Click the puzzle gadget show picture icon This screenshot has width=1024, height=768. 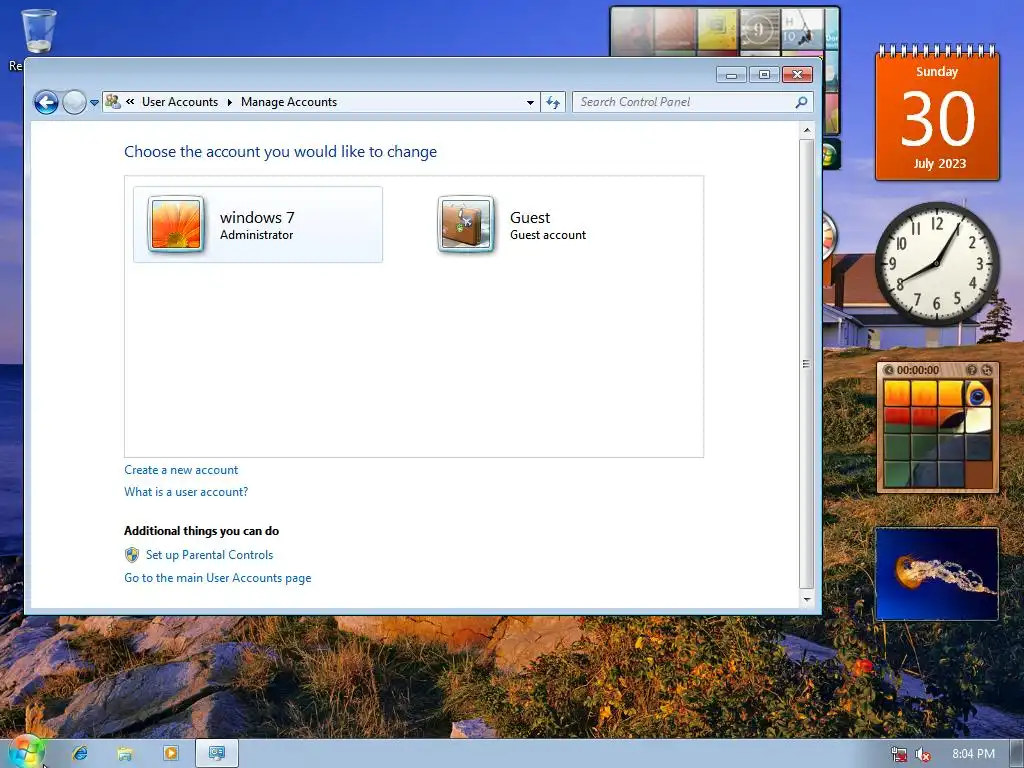pyautogui.click(x=972, y=370)
